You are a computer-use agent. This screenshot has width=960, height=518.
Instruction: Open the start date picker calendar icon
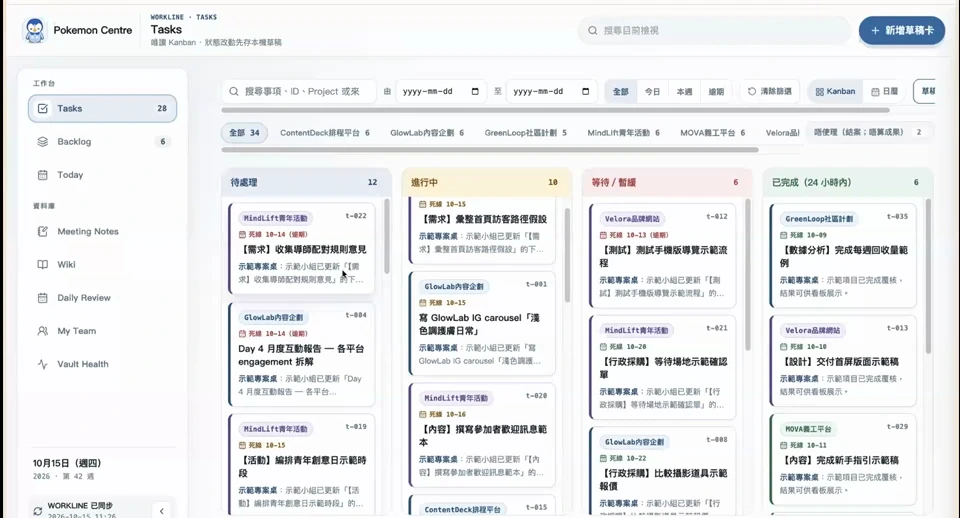(x=475, y=91)
